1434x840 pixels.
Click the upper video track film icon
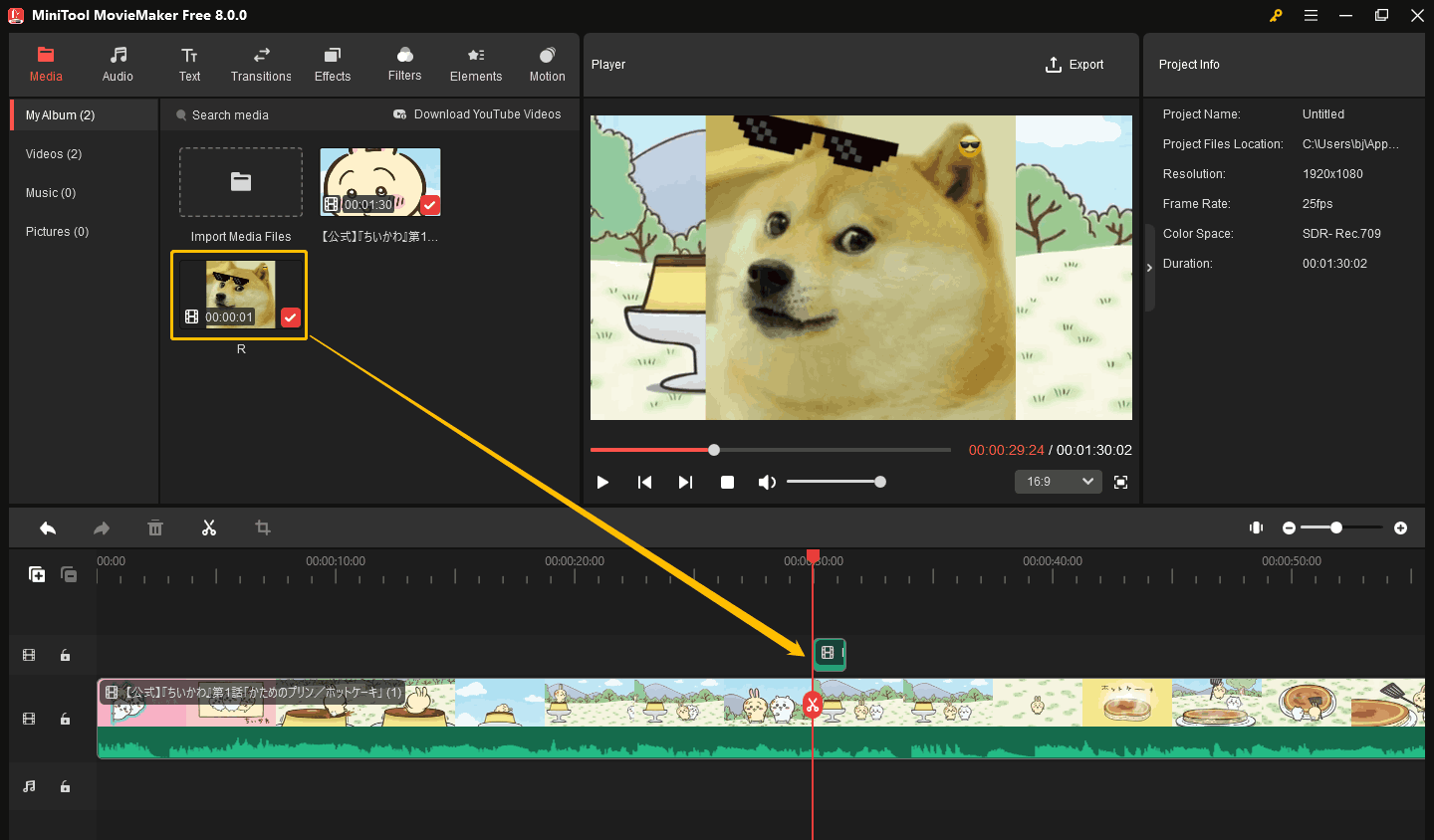click(29, 655)
